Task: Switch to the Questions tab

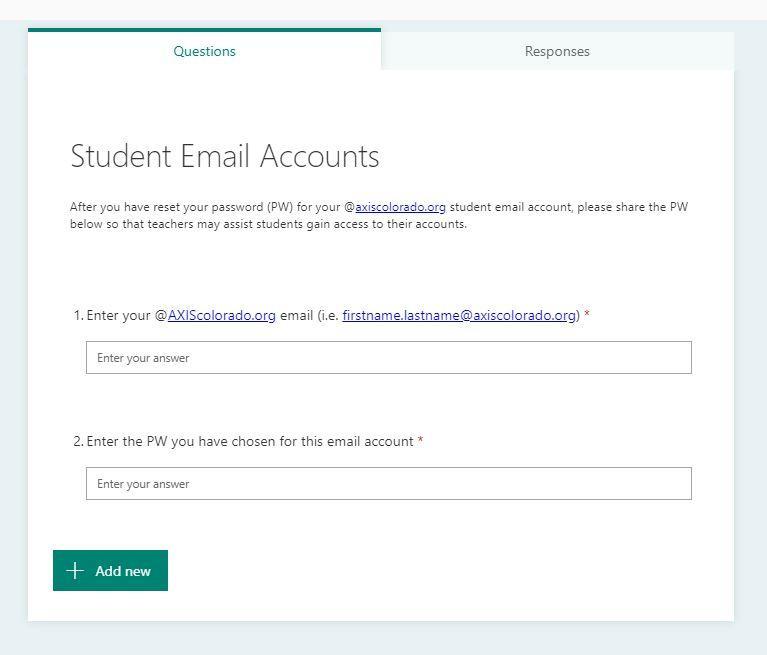Action: (204, 51)
